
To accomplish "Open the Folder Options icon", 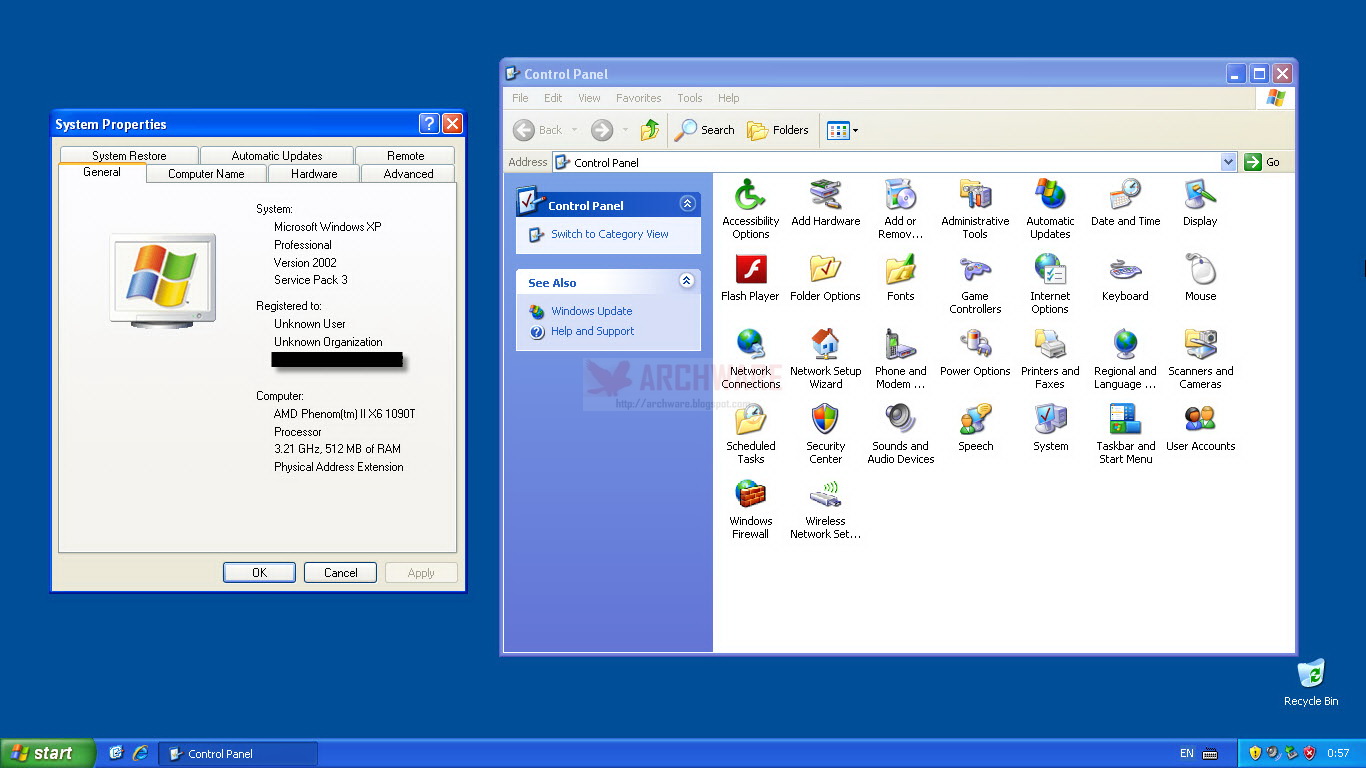I will click(x=825, y=277).
